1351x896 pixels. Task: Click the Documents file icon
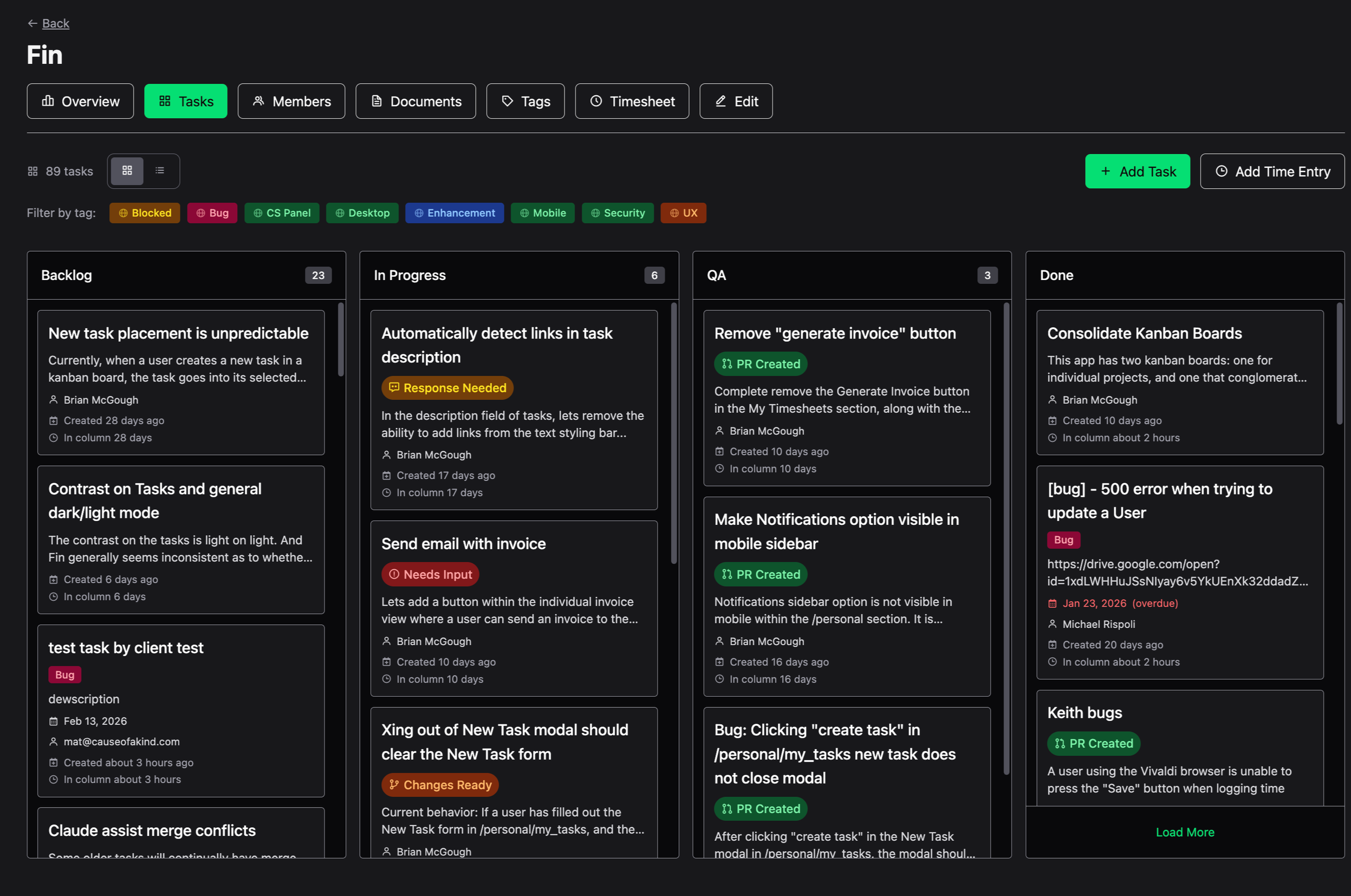coord(376,101)
